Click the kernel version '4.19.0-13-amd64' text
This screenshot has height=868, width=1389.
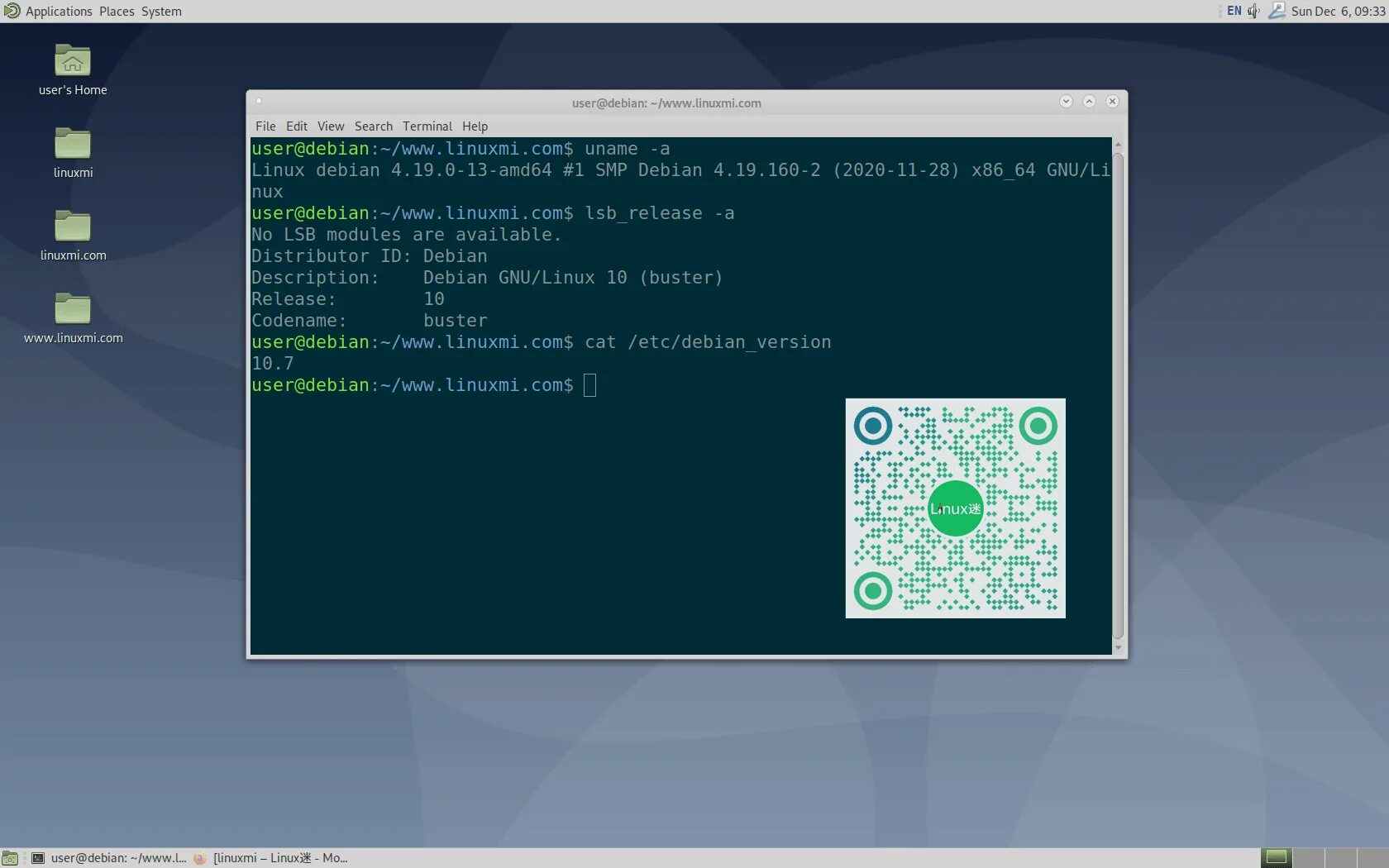pyautogui.click(x=471, y=170)
